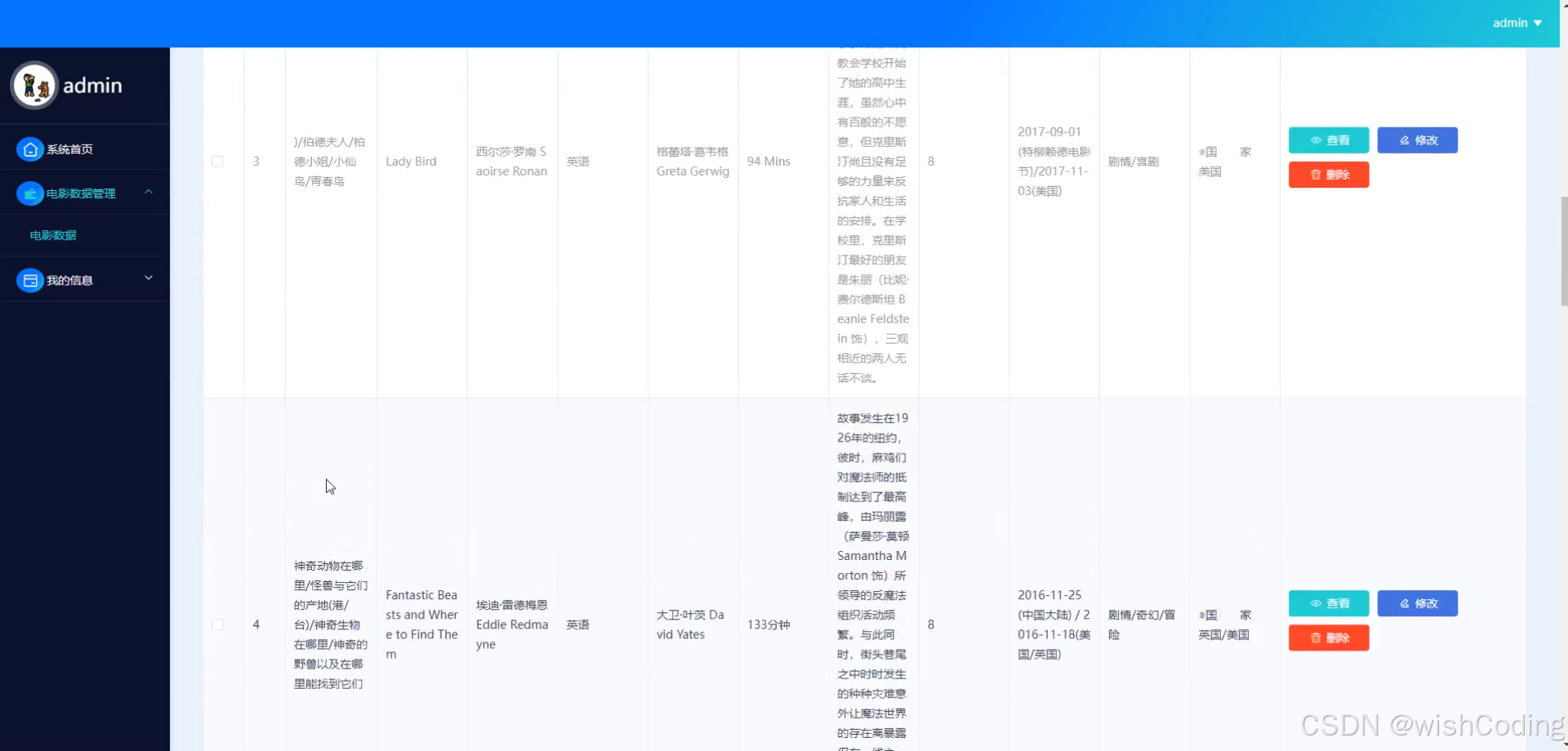Tick the checkbox for row 4 Fantastic Beasts
The image size is (1568, 751).
tap(217, 624)
